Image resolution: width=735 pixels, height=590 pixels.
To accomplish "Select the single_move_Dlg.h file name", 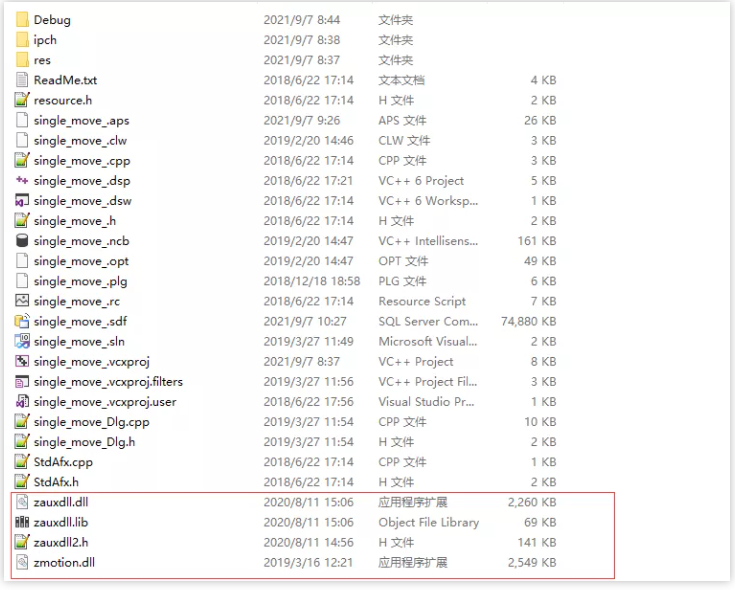I will click(84, 442).
